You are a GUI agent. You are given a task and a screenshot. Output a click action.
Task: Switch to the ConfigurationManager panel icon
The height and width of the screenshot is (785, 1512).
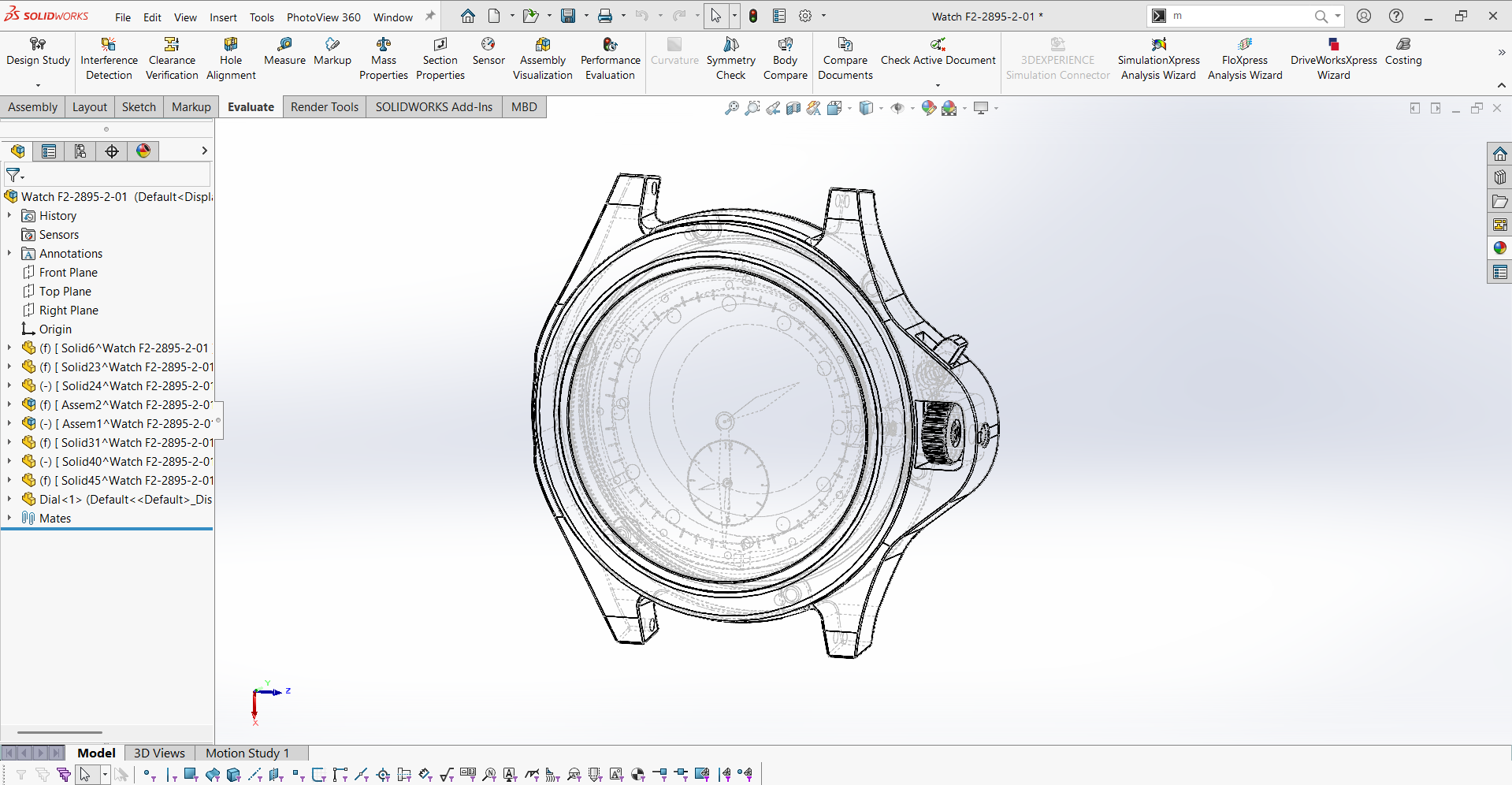pos(80,151)
